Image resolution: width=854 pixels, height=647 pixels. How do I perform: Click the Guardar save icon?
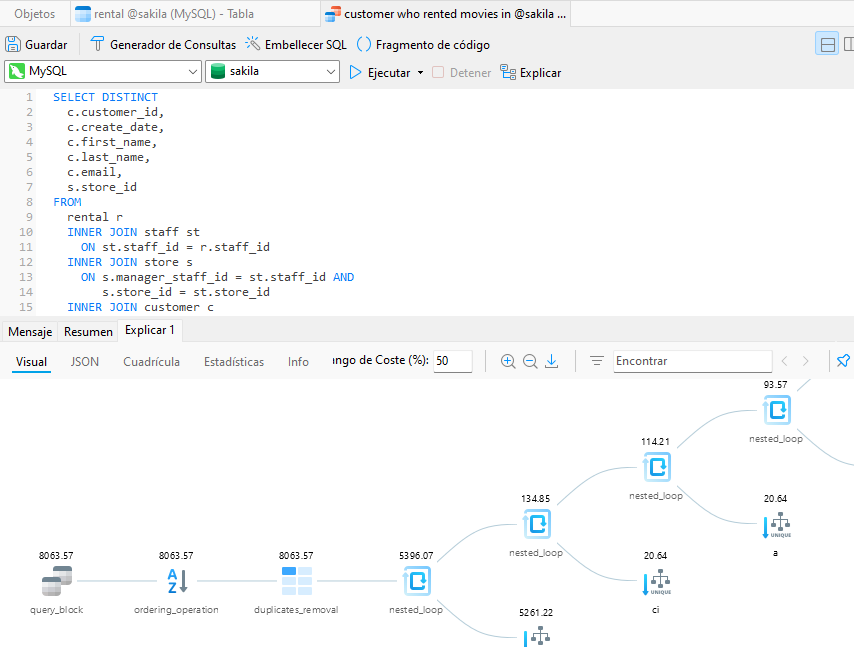pos(13,44)
